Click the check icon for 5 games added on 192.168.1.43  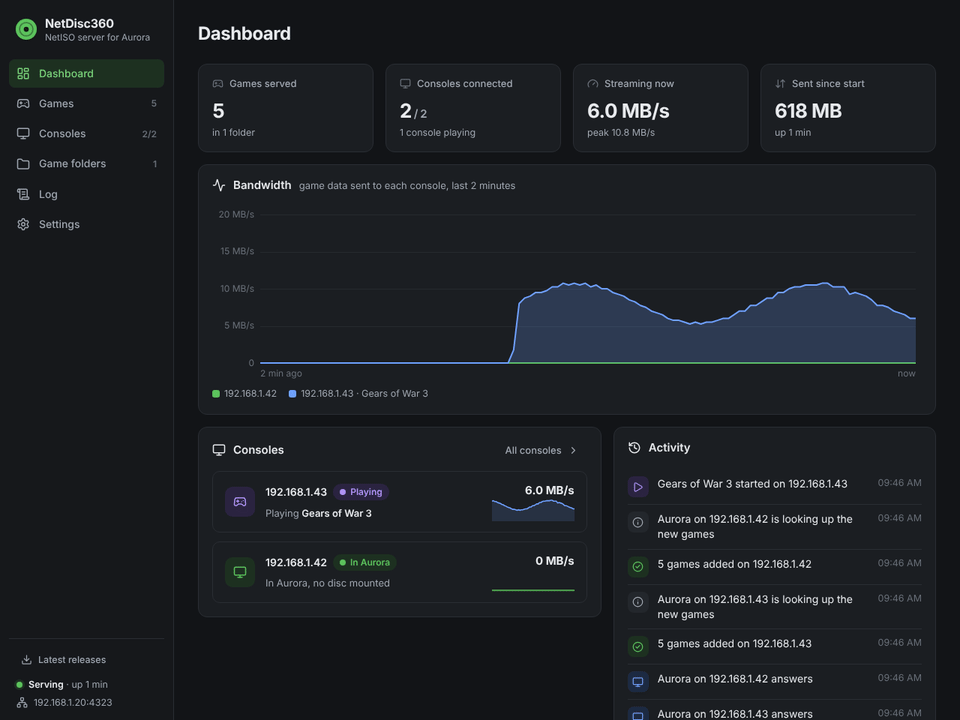click(638, 646)
